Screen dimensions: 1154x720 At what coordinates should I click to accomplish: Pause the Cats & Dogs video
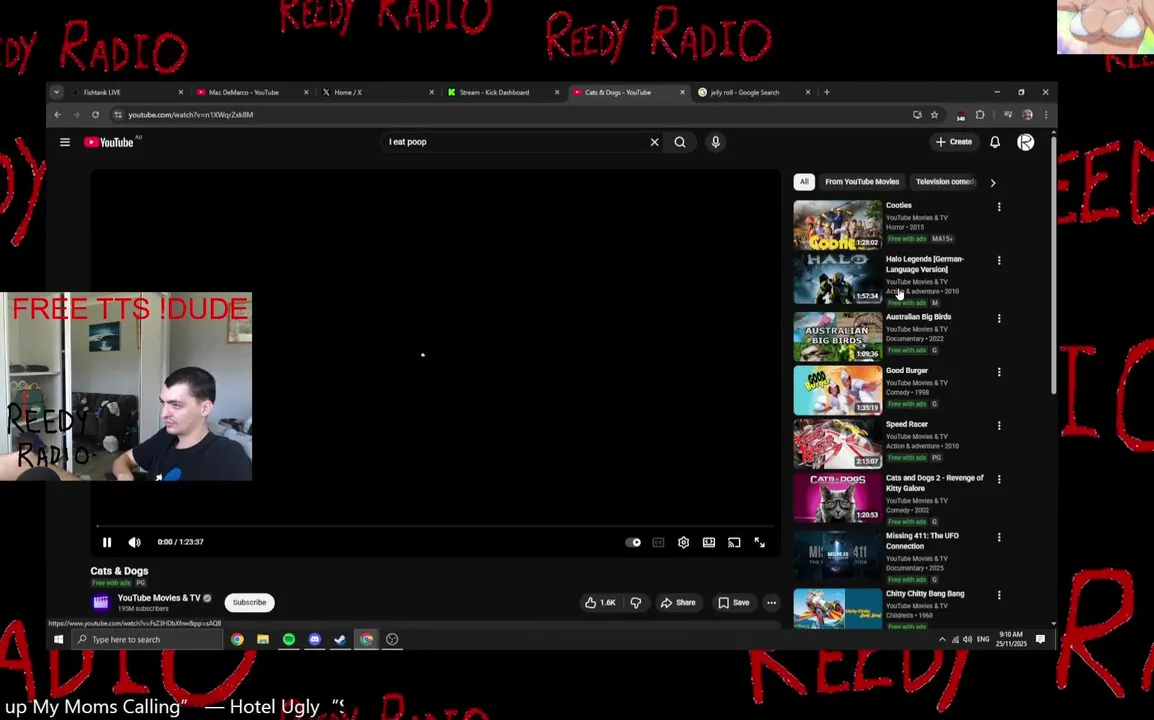coord(107,543)
